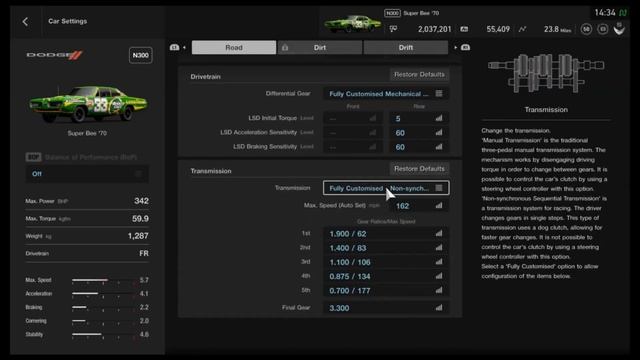Screen dimensions: 640x360
Task: Click the L1 previous sheet icon
Action: [174, 47]
